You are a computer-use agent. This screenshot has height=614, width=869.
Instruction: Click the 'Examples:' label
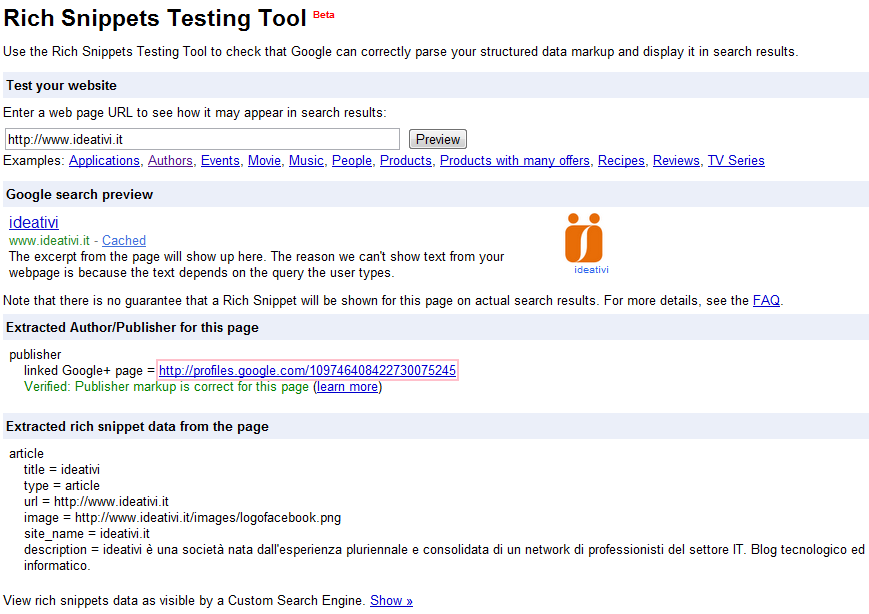pyautogui.click(x=34, y=161)
